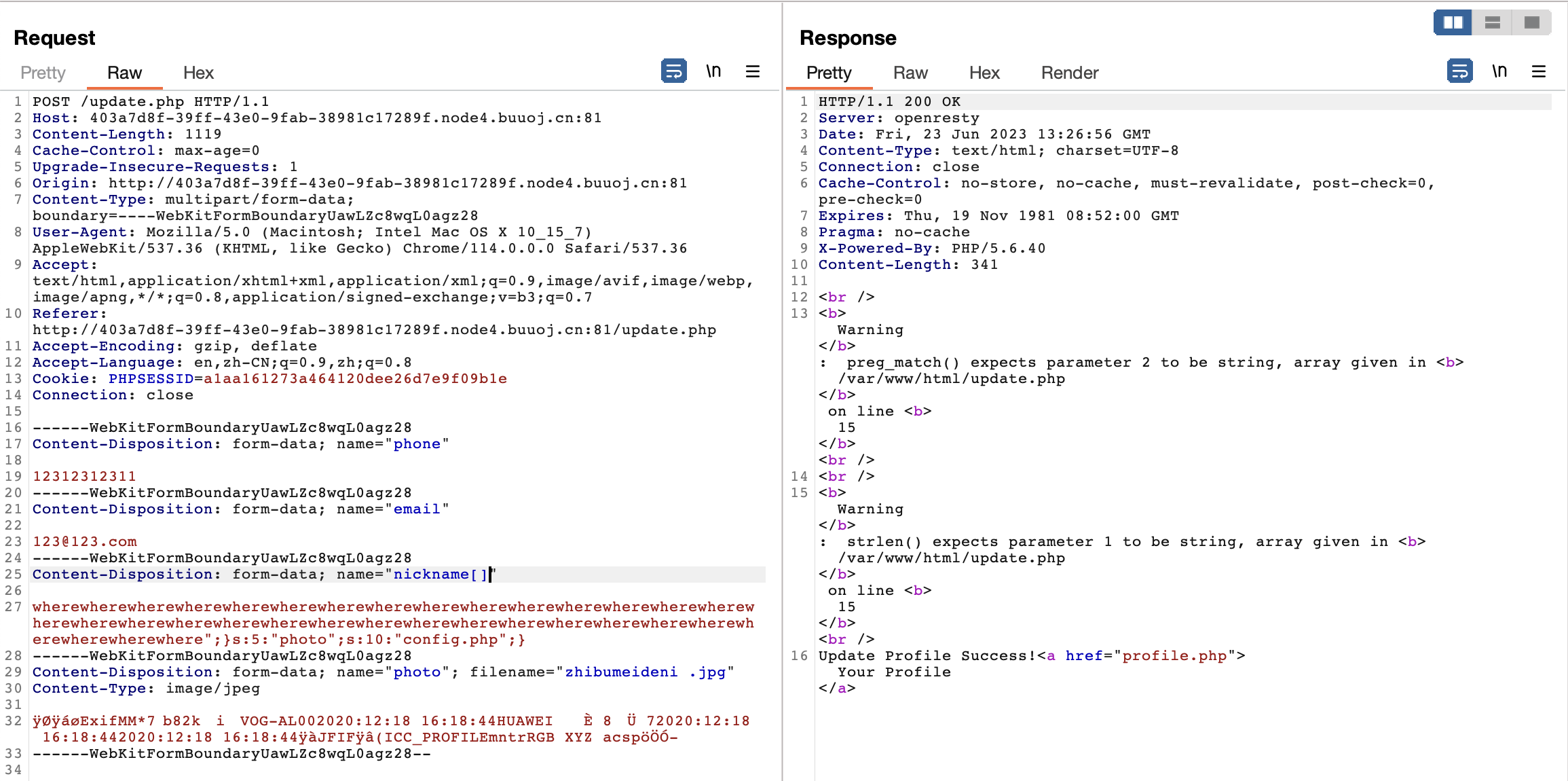Show newline characters in Response panel
1568x781 pixels.
point(1499,71)
